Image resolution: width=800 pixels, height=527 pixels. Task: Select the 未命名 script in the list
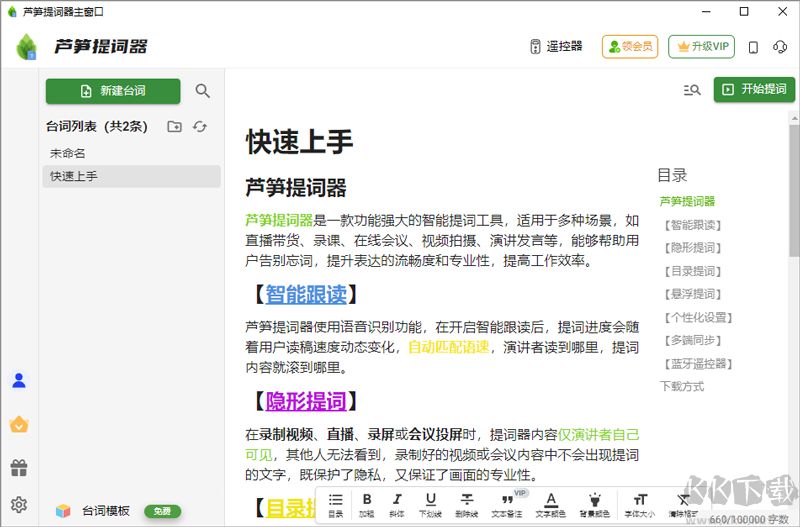click(132, 153)
